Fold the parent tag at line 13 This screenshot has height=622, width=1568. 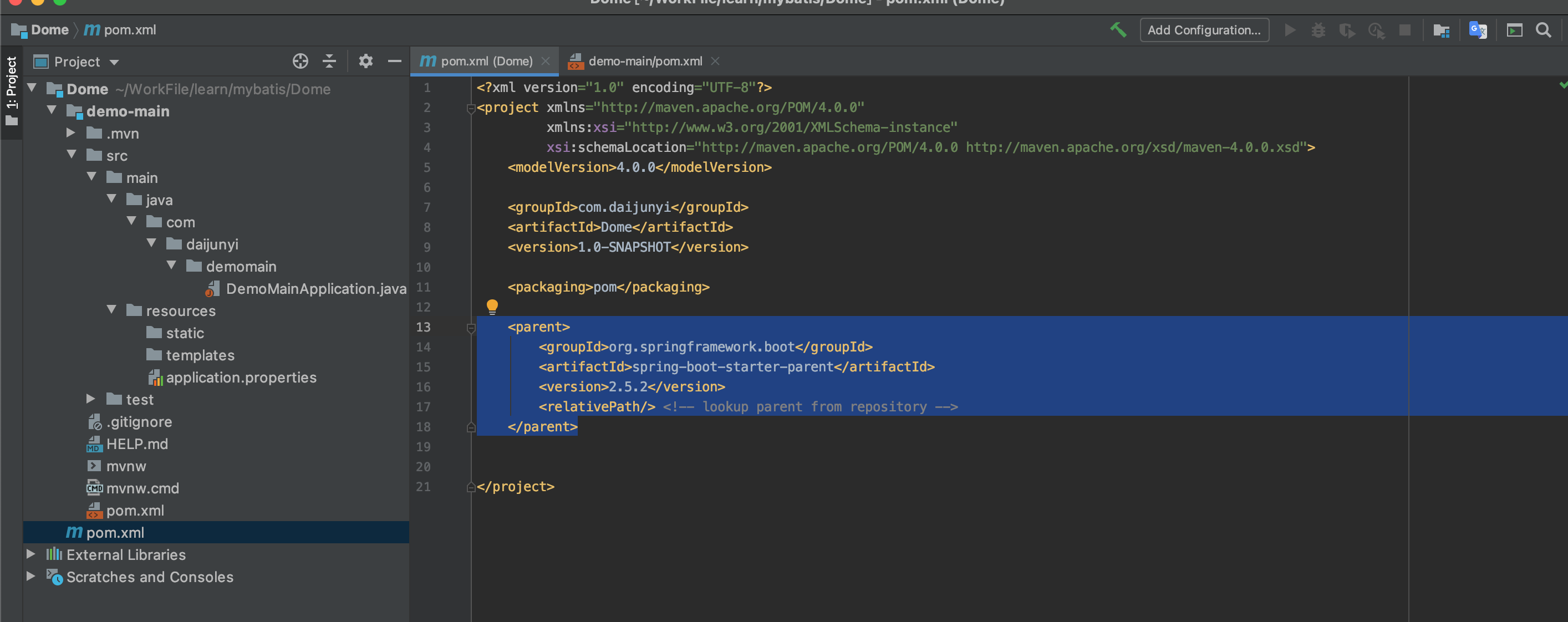(x=471, y=328)
